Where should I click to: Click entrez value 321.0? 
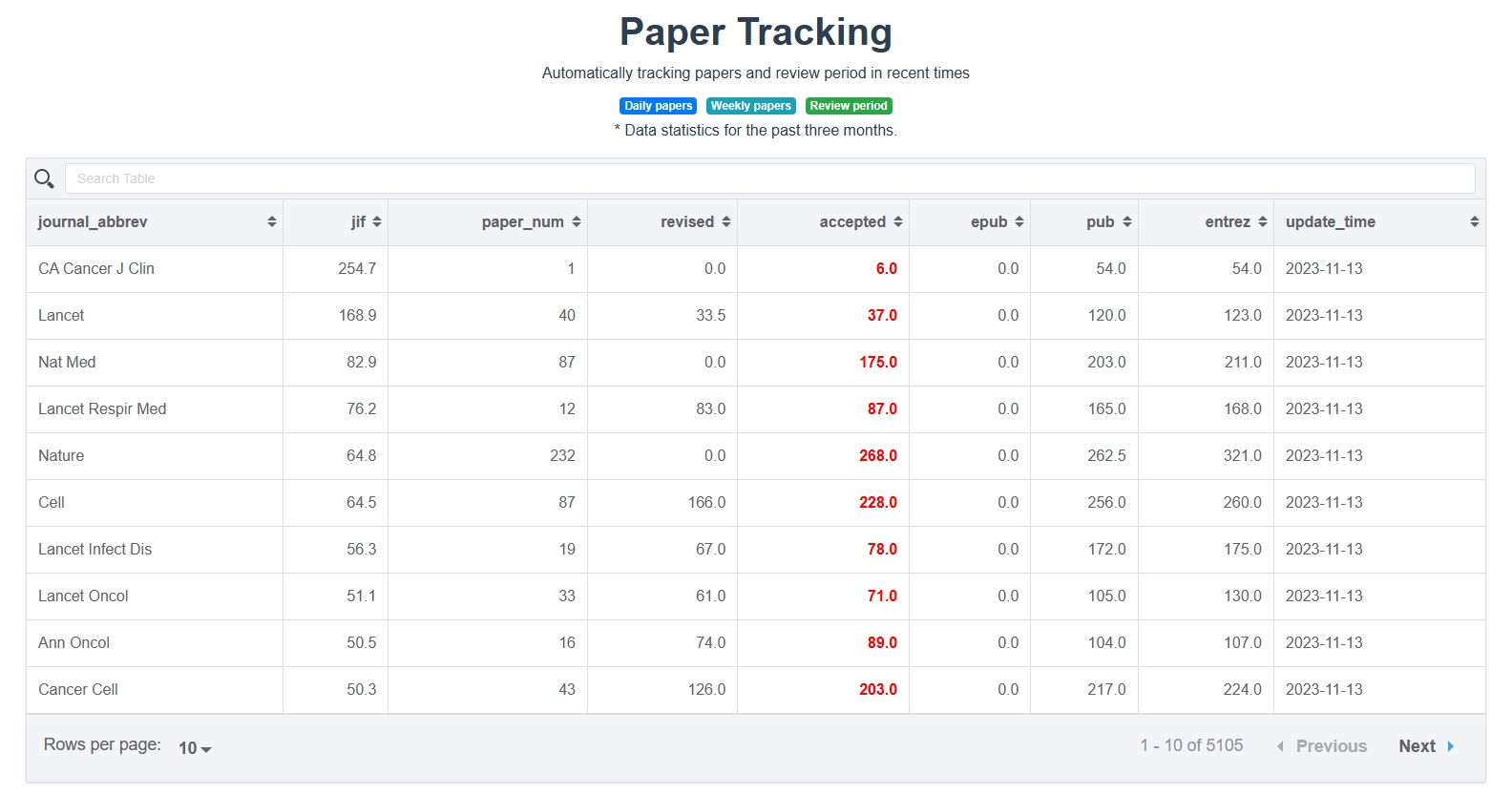coord(1243,456)
